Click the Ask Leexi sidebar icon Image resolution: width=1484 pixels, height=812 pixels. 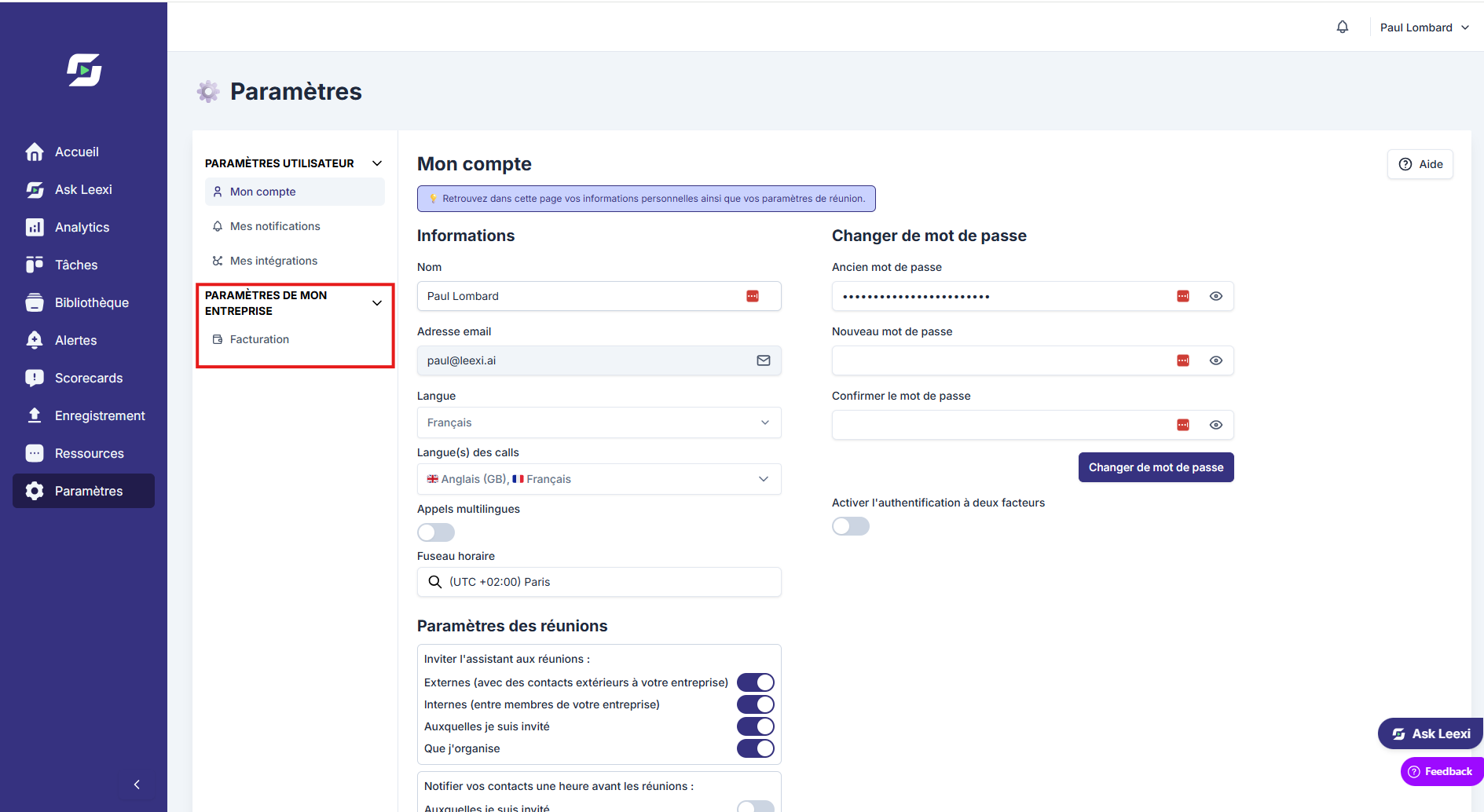35,189
